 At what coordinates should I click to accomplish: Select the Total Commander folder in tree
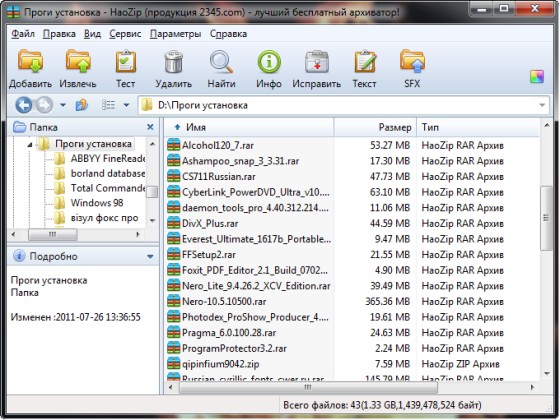[100, 188]
